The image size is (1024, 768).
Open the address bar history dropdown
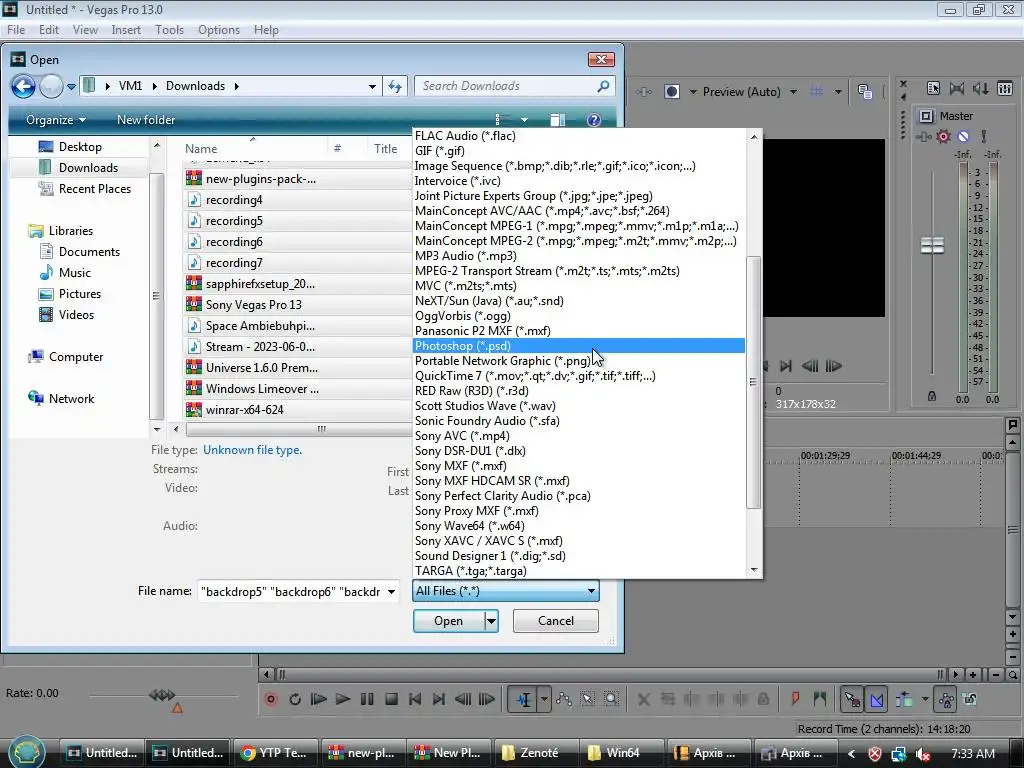point(372,86)
